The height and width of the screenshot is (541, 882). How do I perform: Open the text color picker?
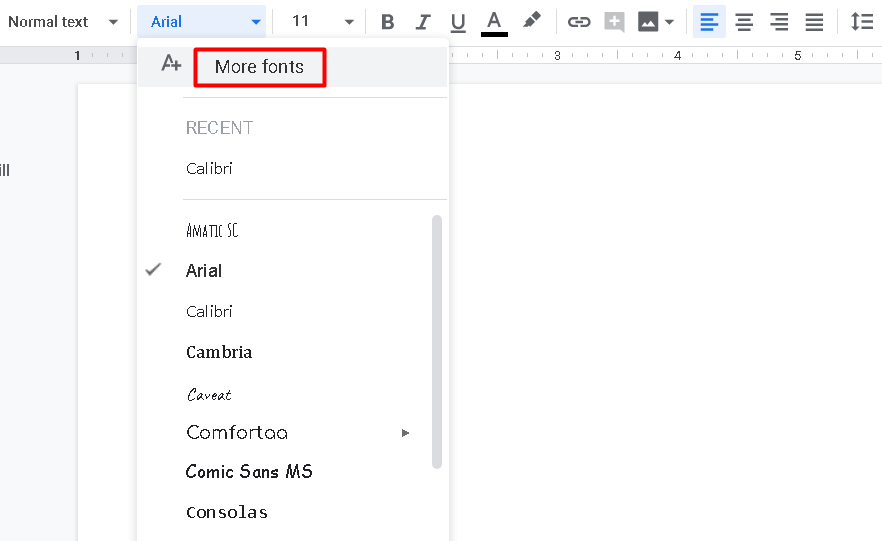click(494, 22)
